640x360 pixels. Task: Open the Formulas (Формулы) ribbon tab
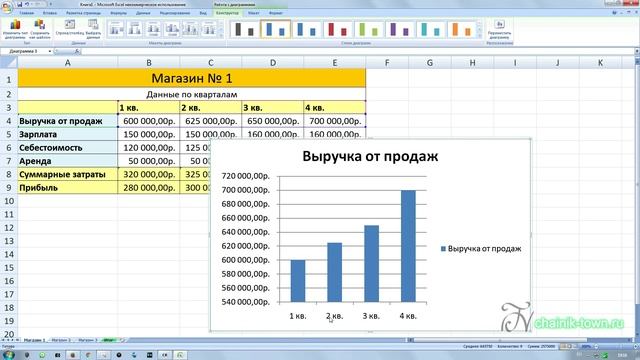pyautogui.click(x=118, y=13)
